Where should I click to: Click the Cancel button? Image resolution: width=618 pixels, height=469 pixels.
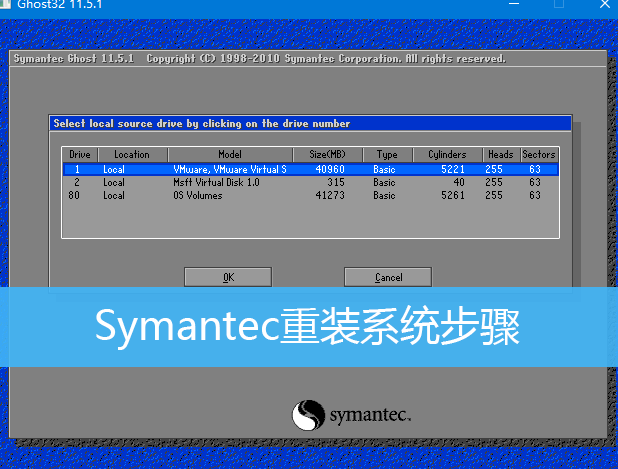pyautogui.click(x=388, y=277)
